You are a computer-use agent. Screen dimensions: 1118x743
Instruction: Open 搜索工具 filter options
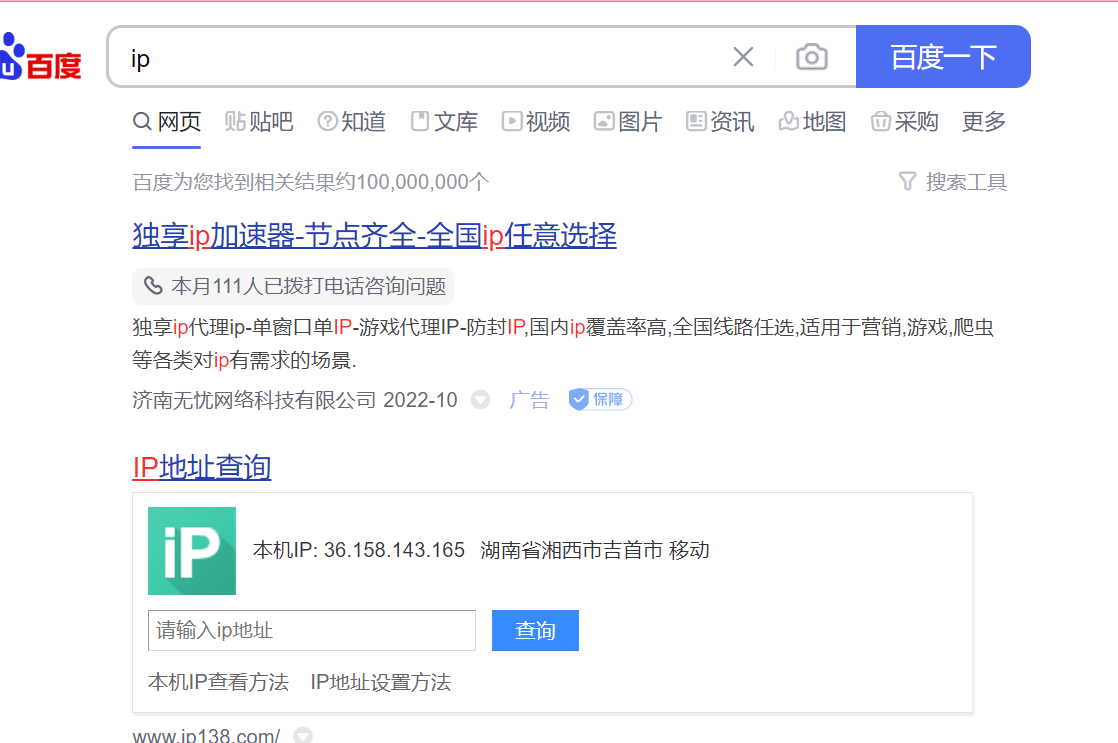(953, 182)
